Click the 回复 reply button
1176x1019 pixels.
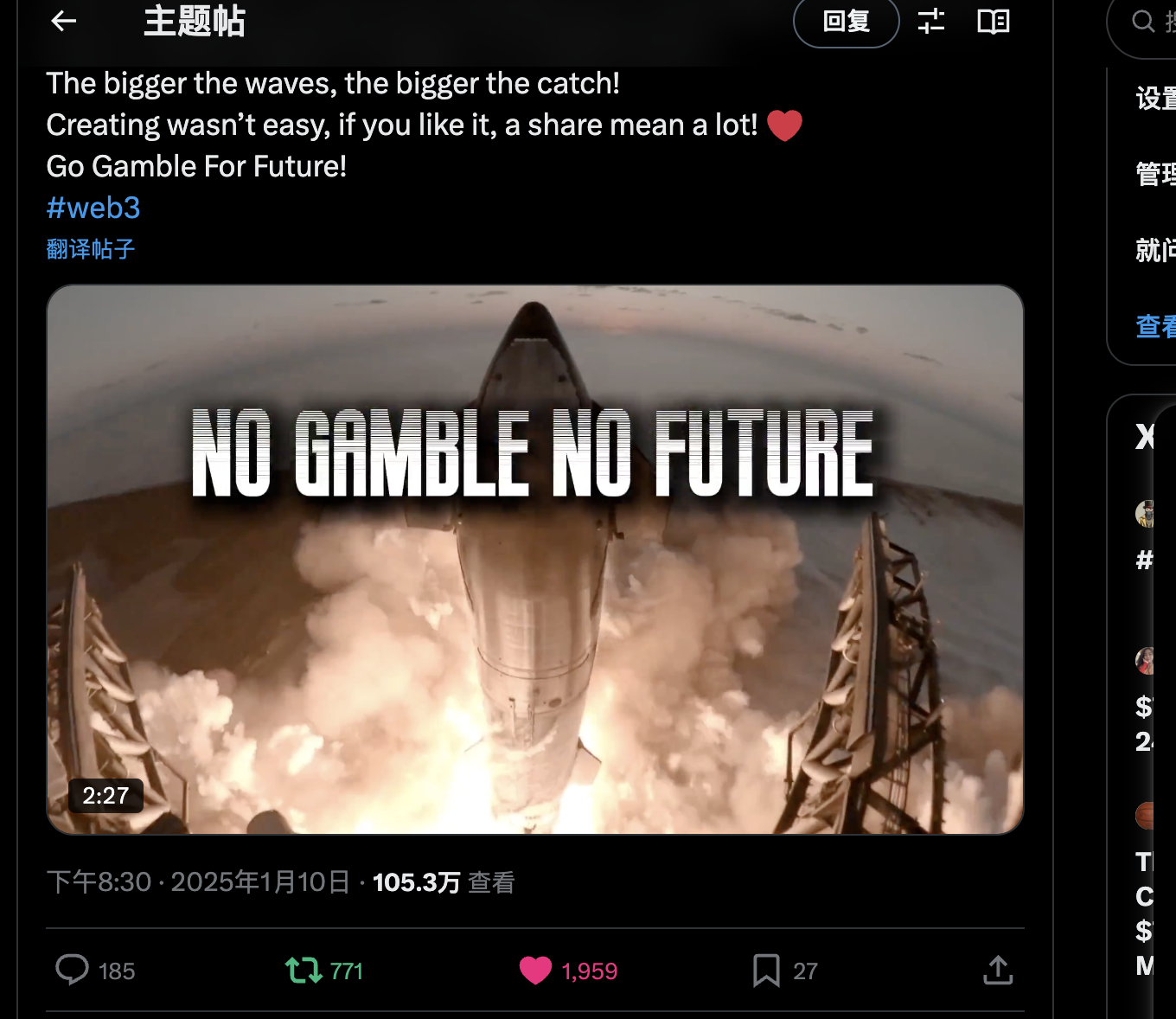[x=847, y=22]
